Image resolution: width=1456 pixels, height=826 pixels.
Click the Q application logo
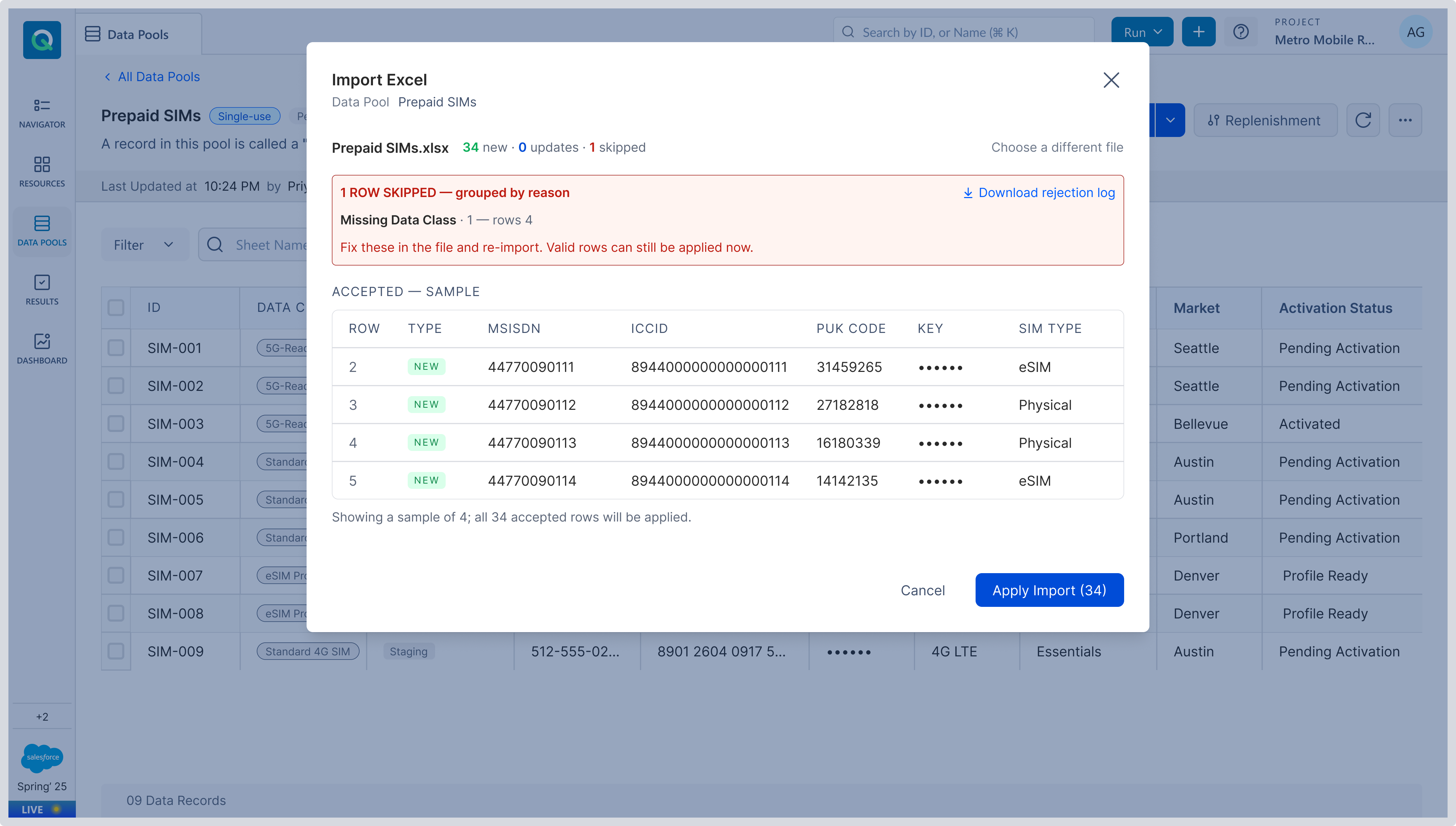click(42, 40)
